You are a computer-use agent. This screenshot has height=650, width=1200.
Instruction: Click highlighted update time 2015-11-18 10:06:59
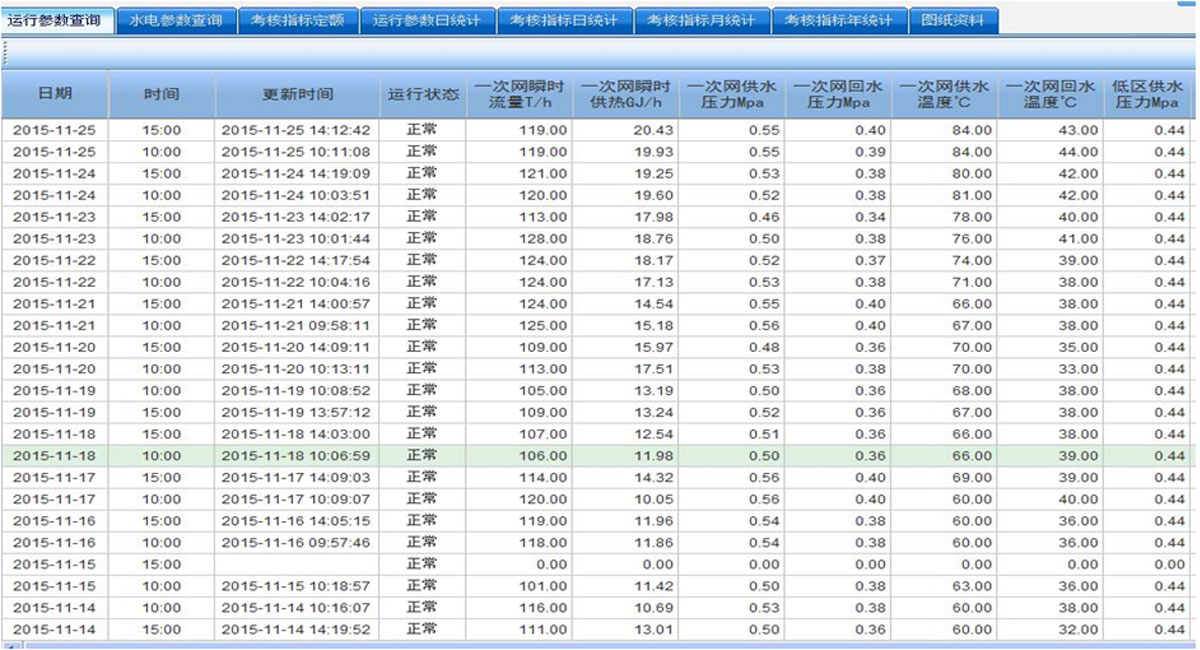(296, 456)
